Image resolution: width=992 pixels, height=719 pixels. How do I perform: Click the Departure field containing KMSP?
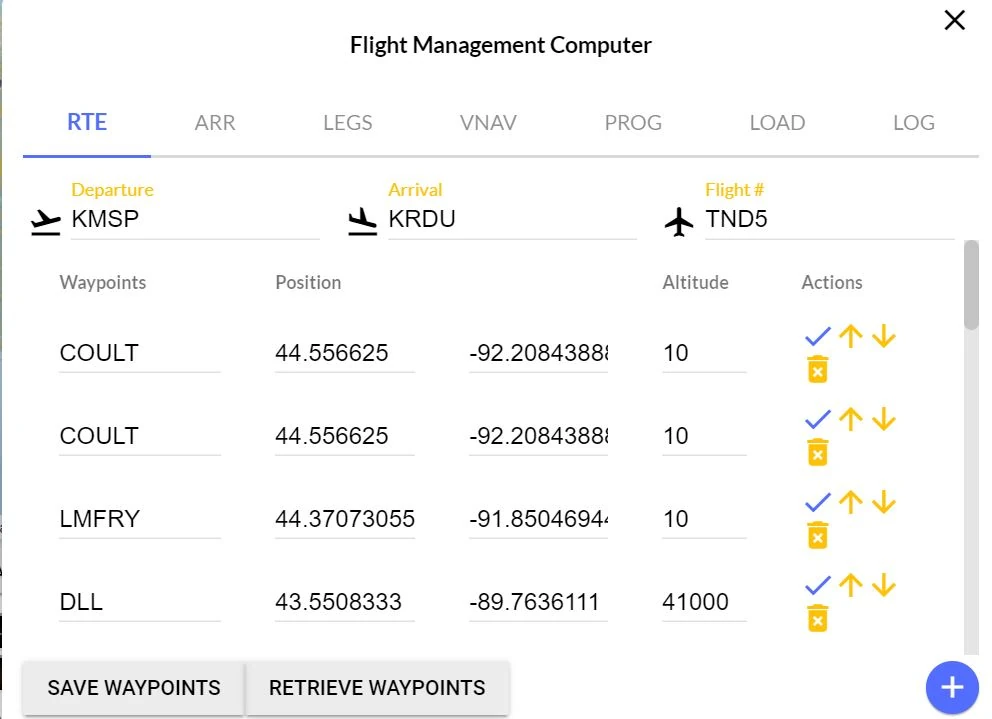[x=194, y=220]
